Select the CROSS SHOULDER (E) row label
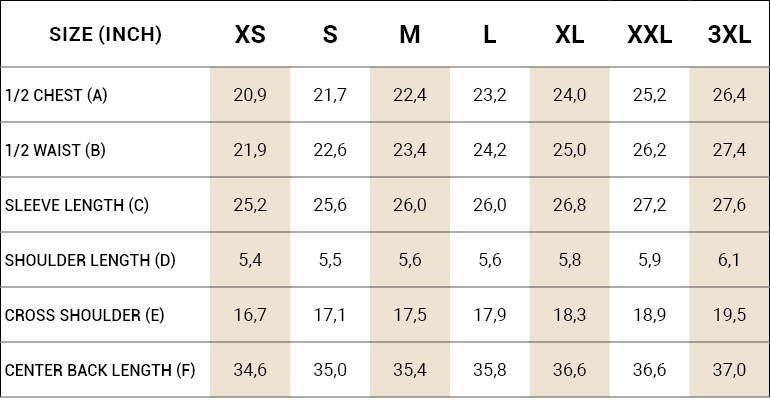 85,316
